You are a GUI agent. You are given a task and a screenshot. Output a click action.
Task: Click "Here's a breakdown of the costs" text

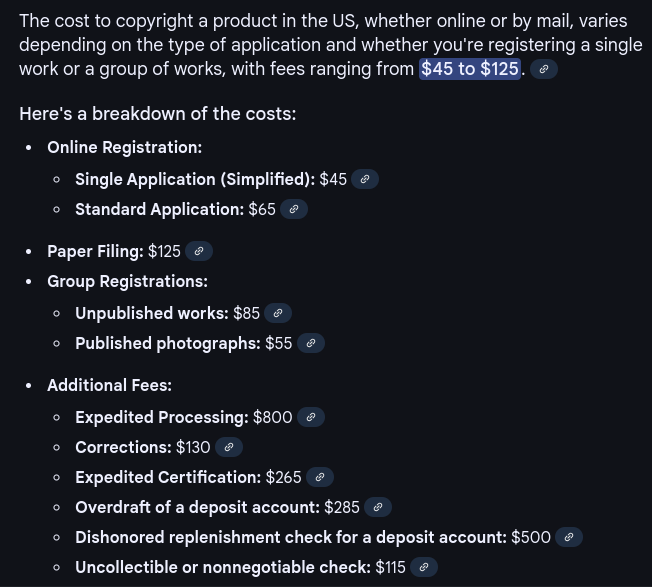[x=158, y=113]
